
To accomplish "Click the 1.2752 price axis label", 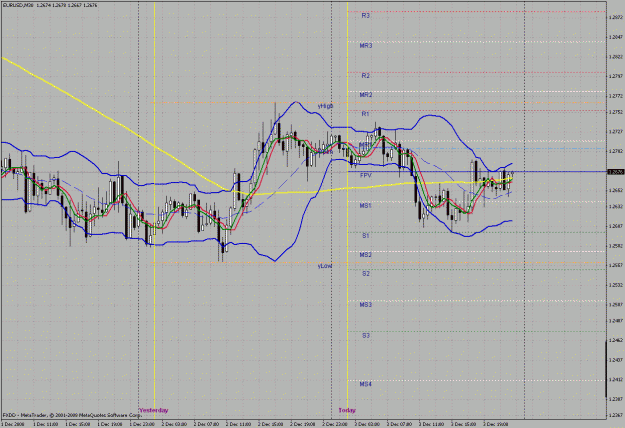I will (616, 112).
